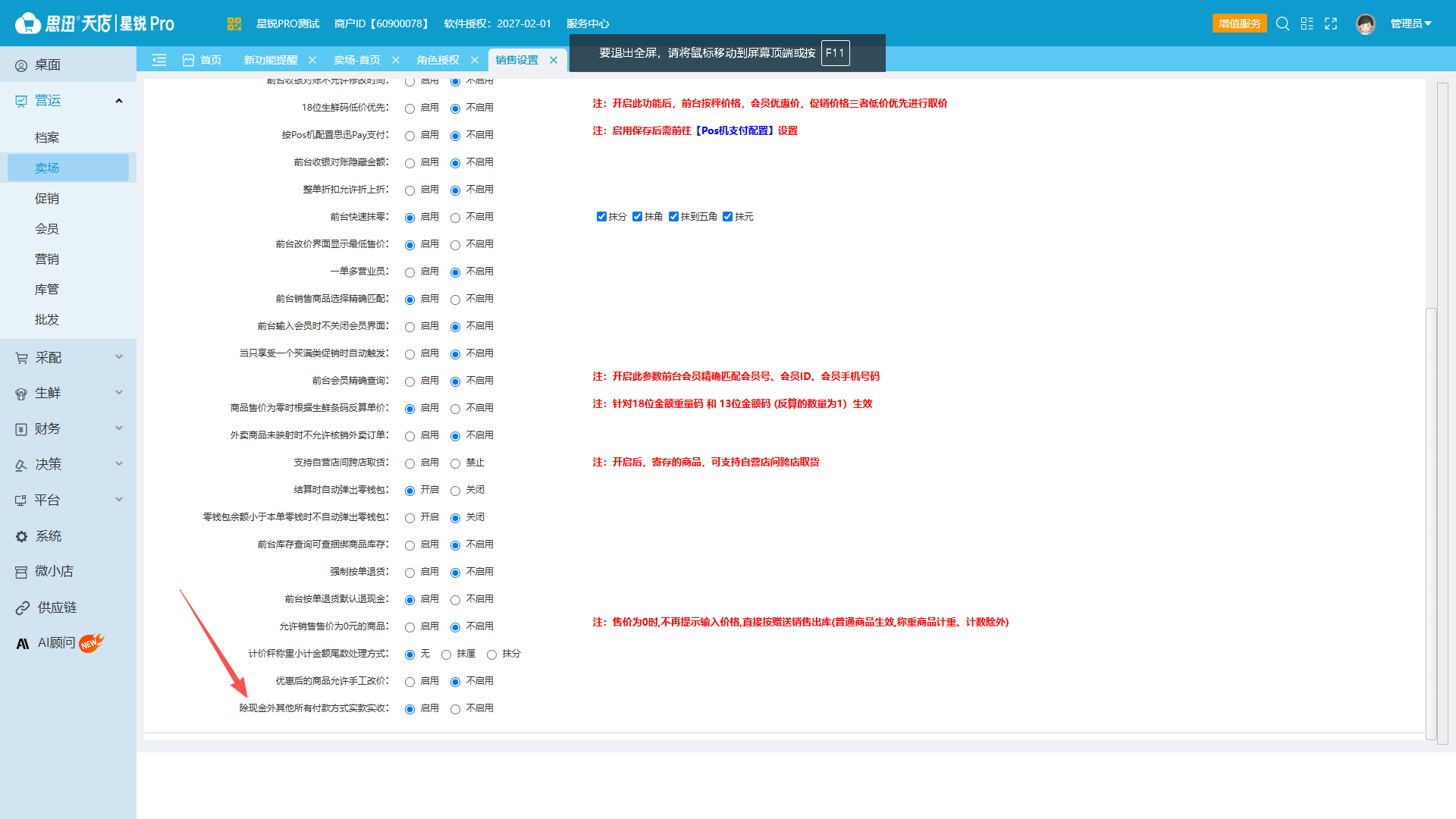Select 促销 under 营运 menu

tap(47, 198)
